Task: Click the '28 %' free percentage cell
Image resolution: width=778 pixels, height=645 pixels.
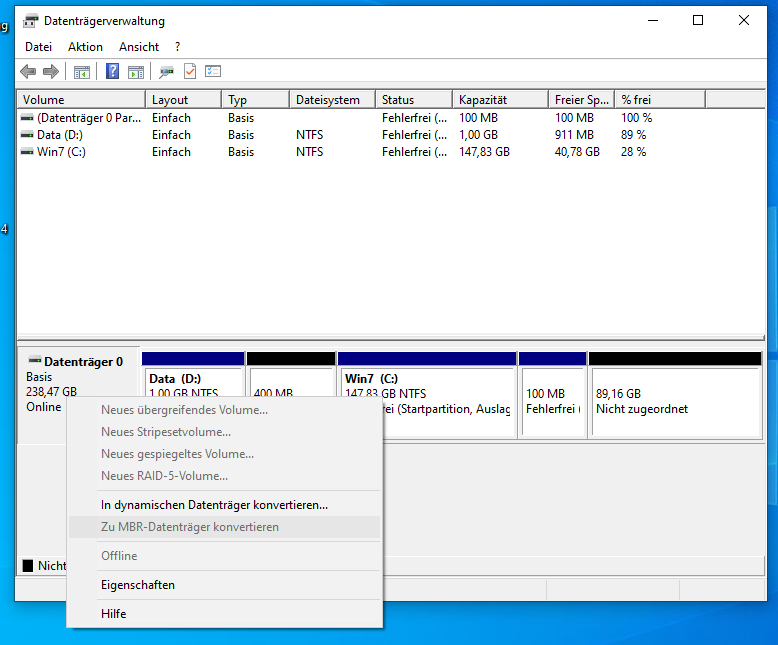Action: [634, 152]
